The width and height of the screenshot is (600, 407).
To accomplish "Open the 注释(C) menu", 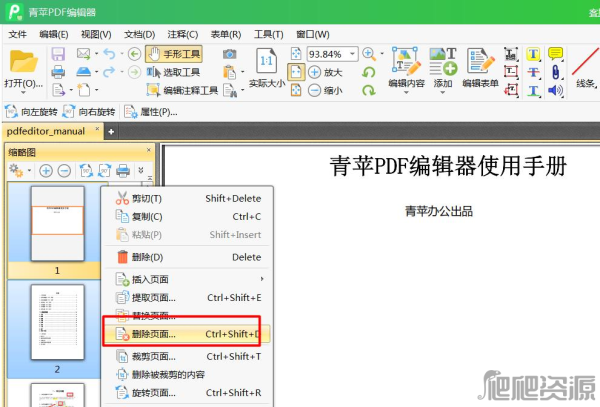I will tap(183, 34).
